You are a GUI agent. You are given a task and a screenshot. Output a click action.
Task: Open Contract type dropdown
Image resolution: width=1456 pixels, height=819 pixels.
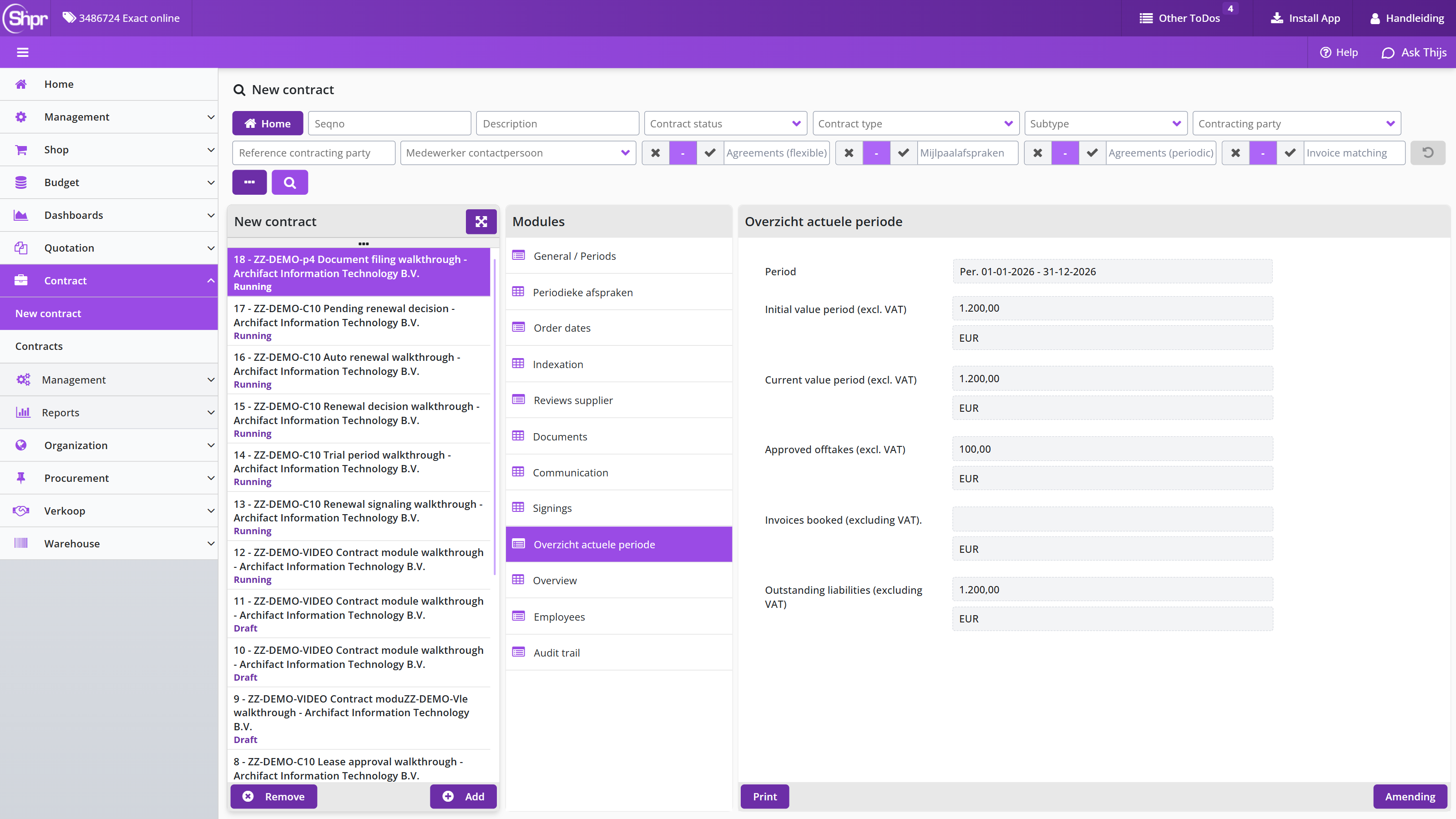point(915,123)
